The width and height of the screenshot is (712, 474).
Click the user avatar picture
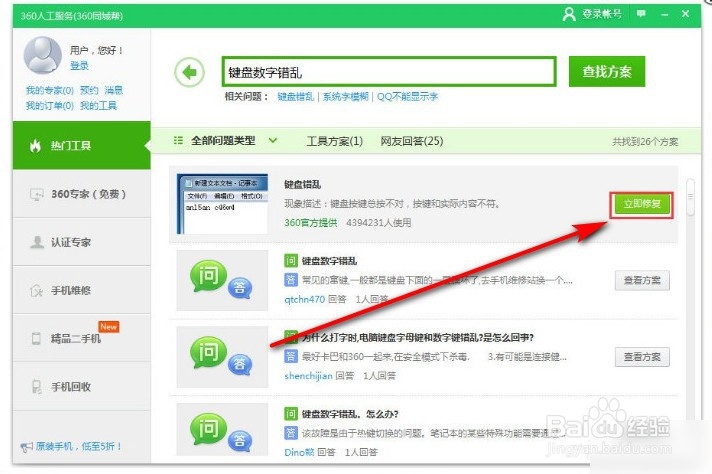click(43, 55)
